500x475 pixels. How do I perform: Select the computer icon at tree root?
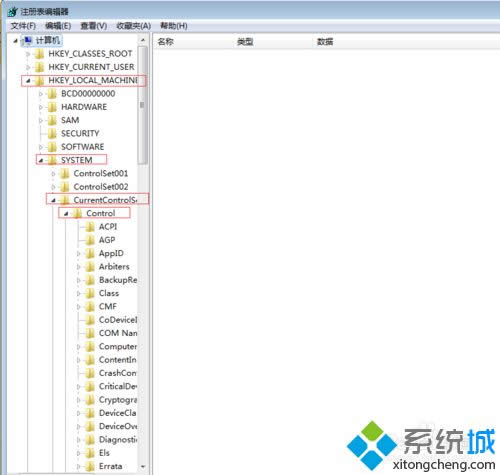[28, 41]
